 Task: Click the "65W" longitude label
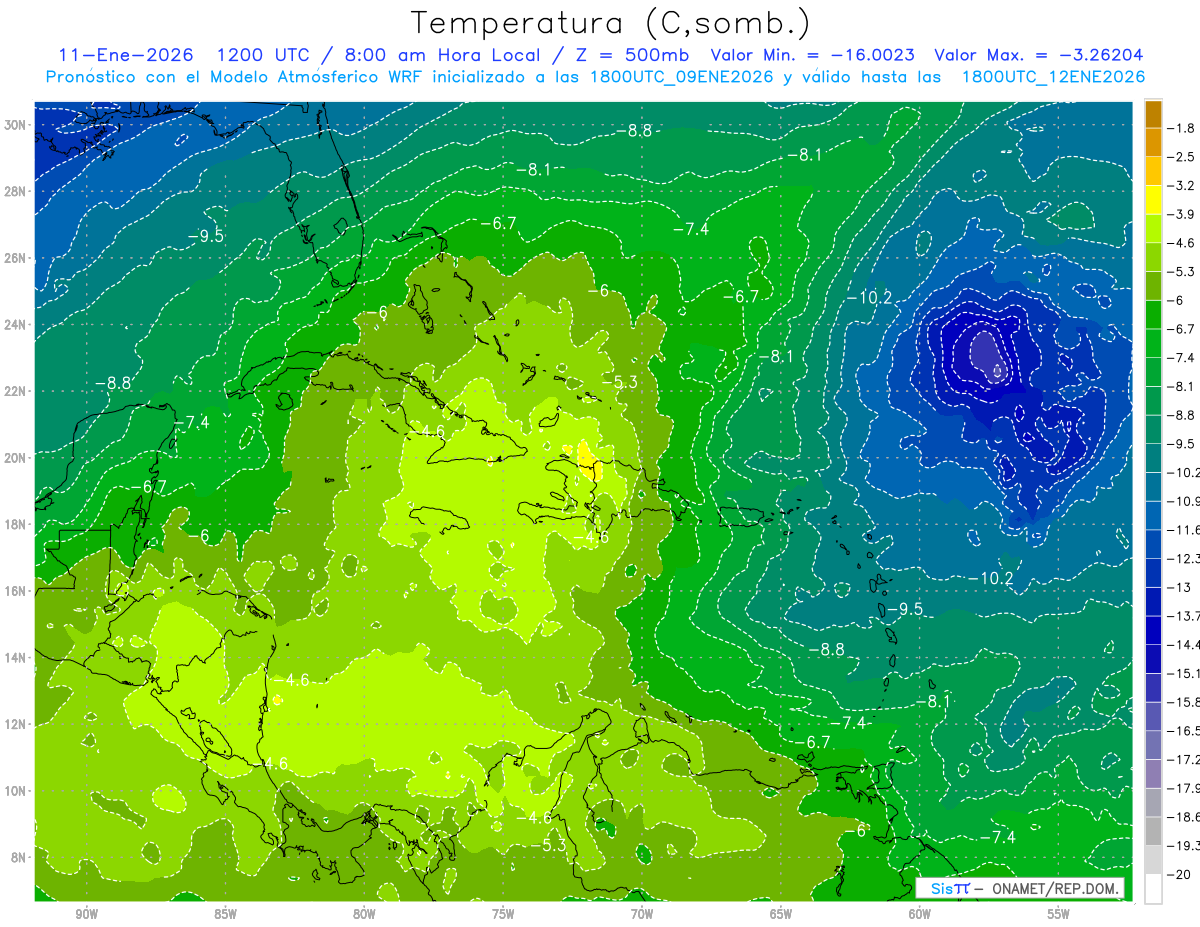point(781,914)
